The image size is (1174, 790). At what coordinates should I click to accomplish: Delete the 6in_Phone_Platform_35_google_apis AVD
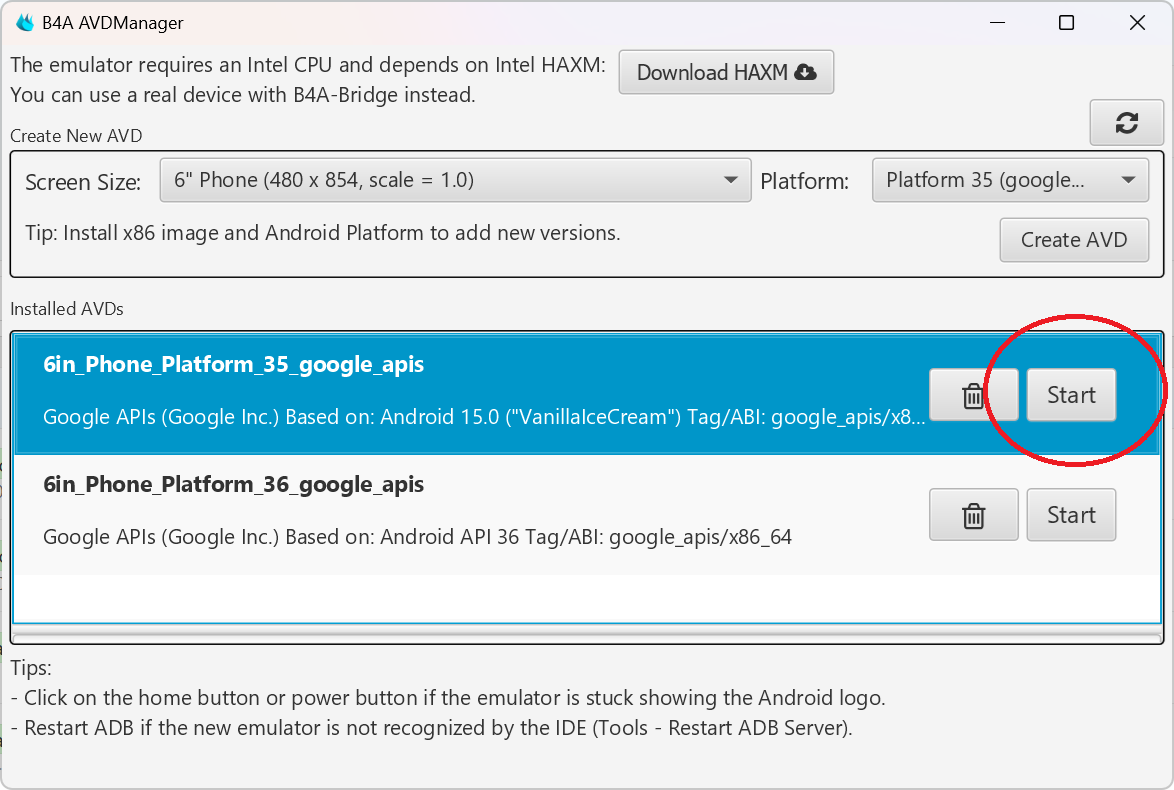(x=973, y=395)
